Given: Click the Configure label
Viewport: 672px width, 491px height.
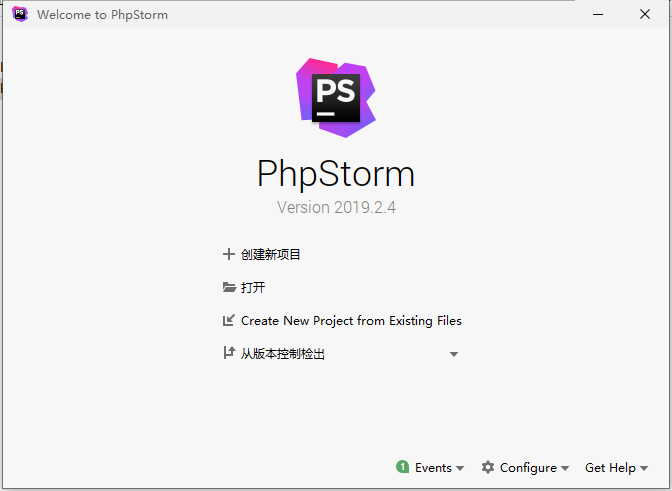Looking at the screenshot, I should pyautogui.click(x=528, y=468).
